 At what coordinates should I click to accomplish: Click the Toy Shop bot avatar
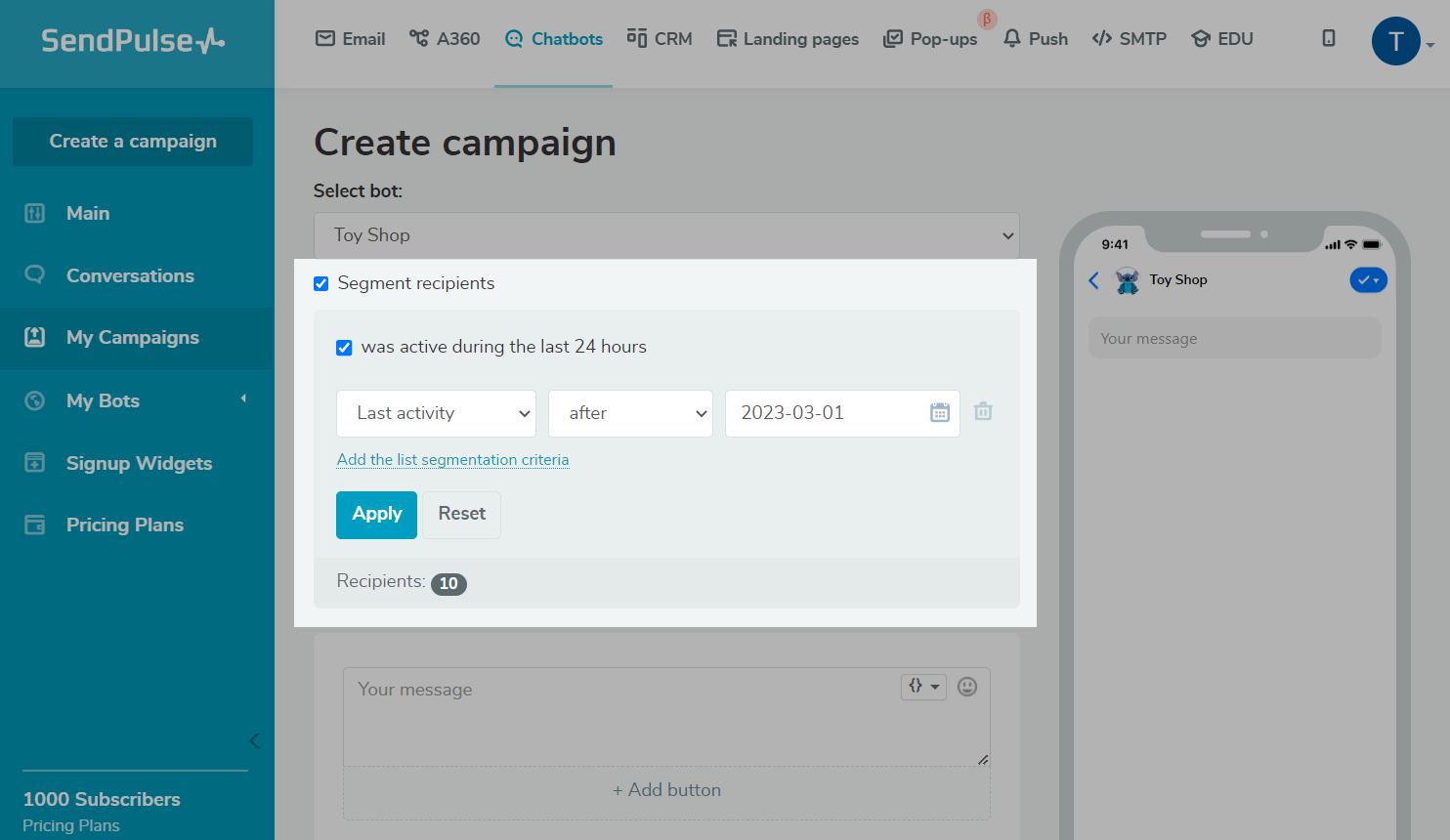tap(1128, 280)
